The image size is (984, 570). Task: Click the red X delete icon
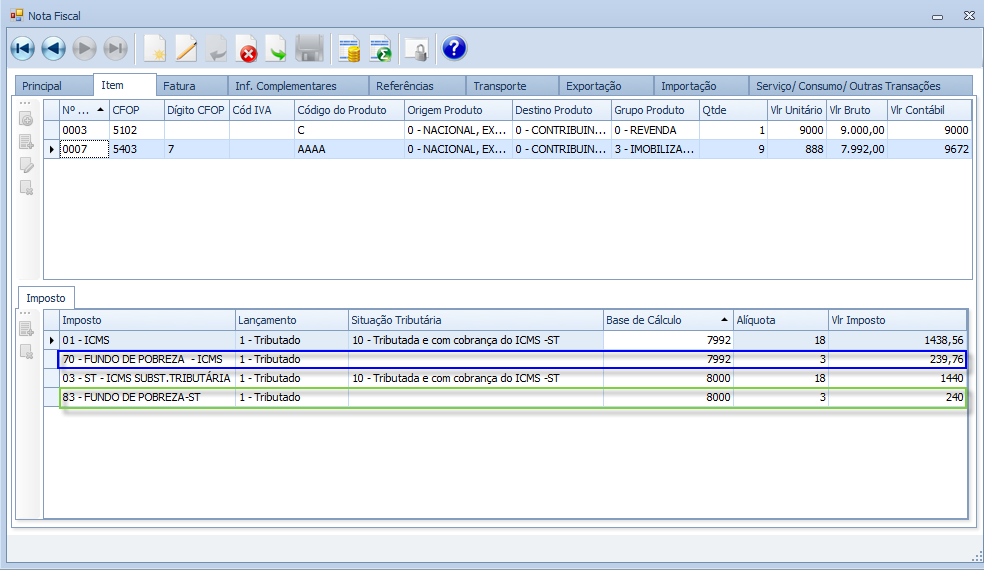coord(246,48)
